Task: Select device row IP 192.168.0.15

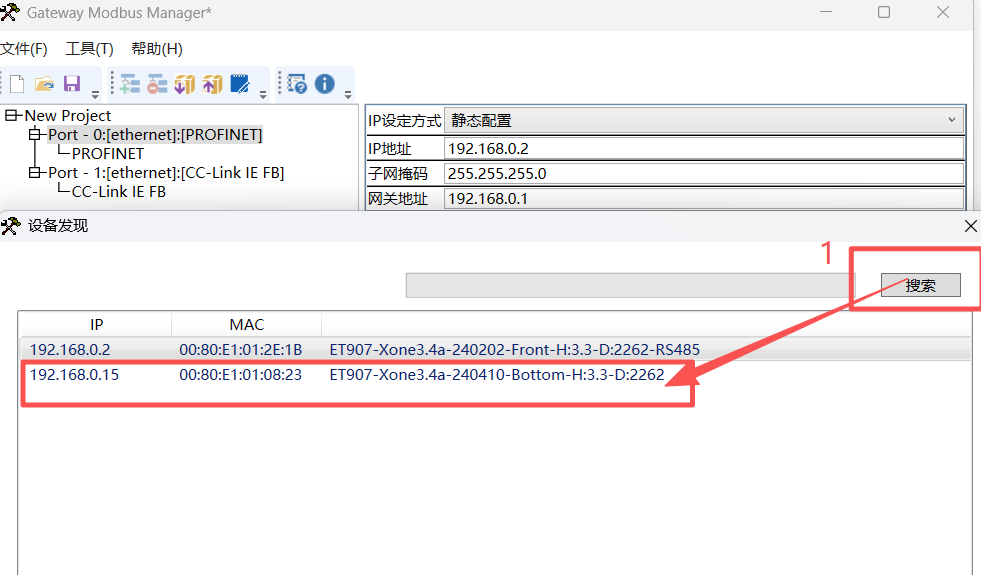Action: [494, 375]
